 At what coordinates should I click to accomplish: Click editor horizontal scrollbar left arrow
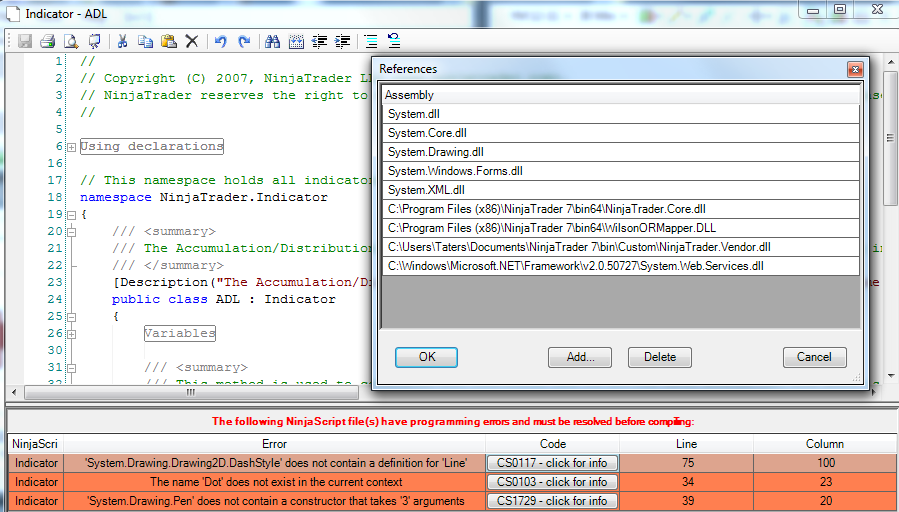[14, 393]
